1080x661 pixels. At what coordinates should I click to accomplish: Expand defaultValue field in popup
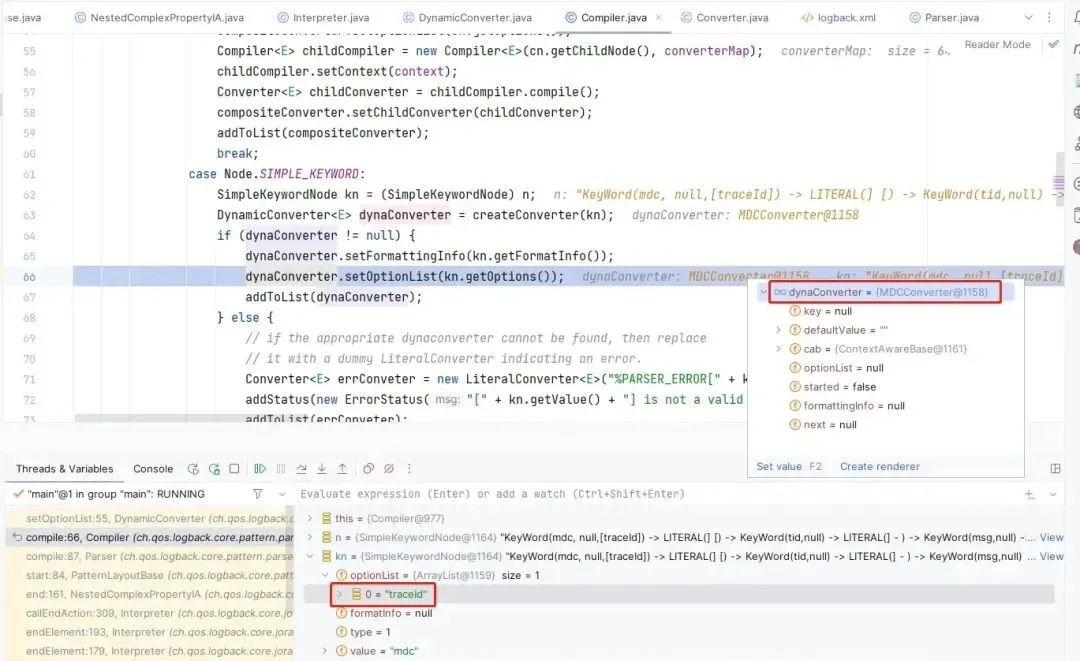[x=778, y=330]
